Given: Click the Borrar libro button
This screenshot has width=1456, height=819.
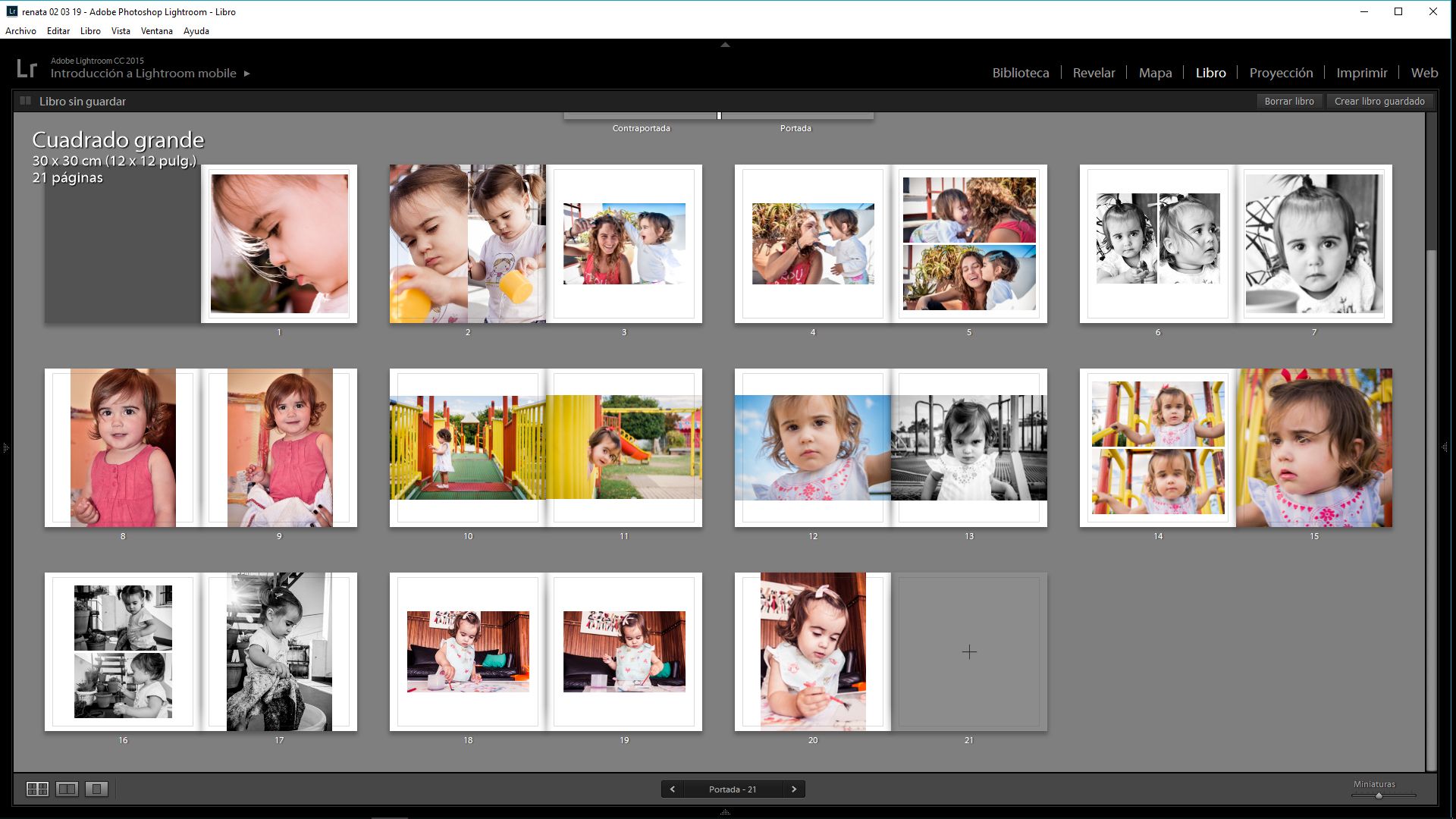Looking at the screenshot, I should click(1289, 101).
